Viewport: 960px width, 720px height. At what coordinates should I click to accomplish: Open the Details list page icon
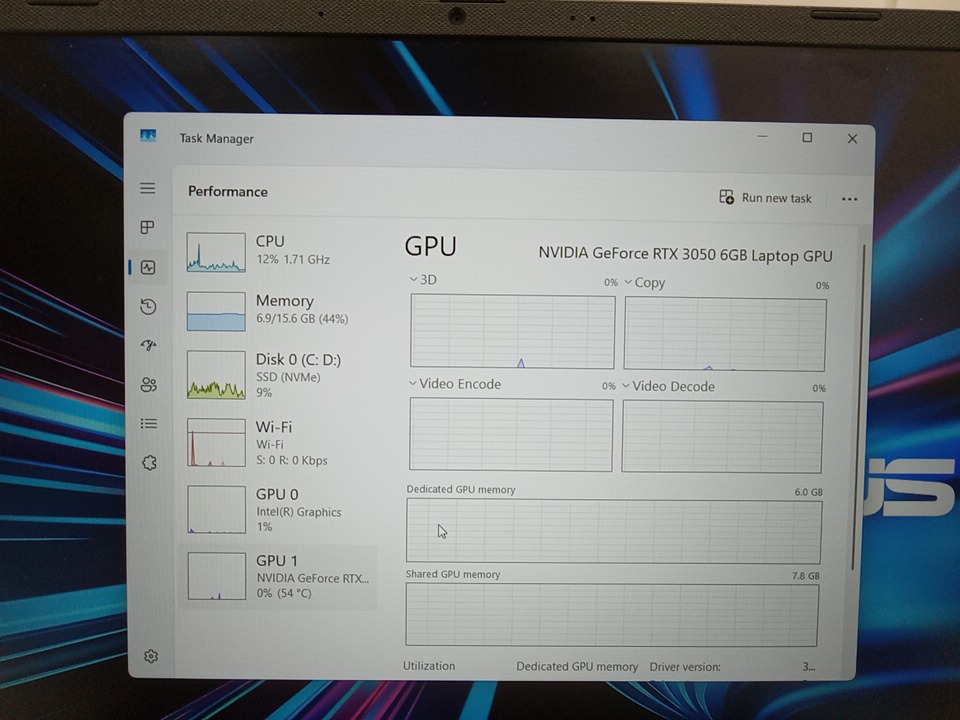click(148, 424)
